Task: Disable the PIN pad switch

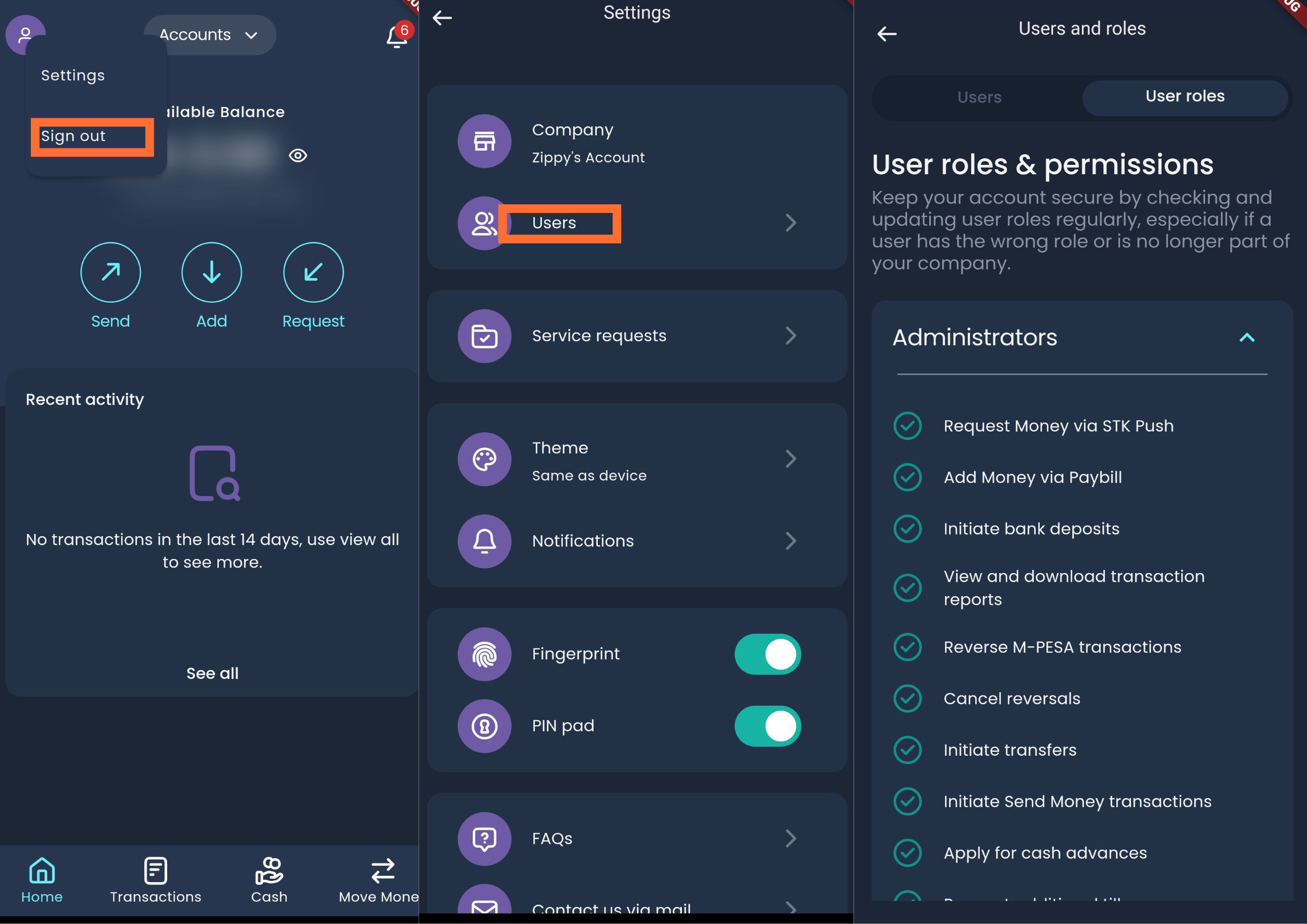Action: [x=767, y=725]
